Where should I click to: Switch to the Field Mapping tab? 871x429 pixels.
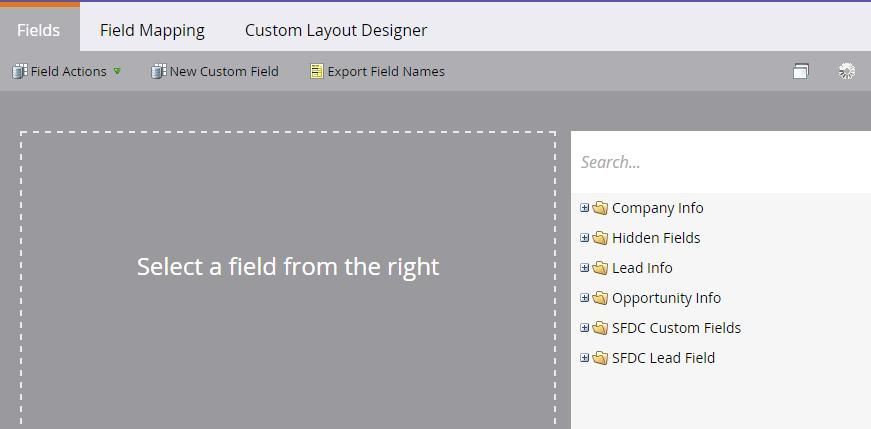tap(152, 30)
